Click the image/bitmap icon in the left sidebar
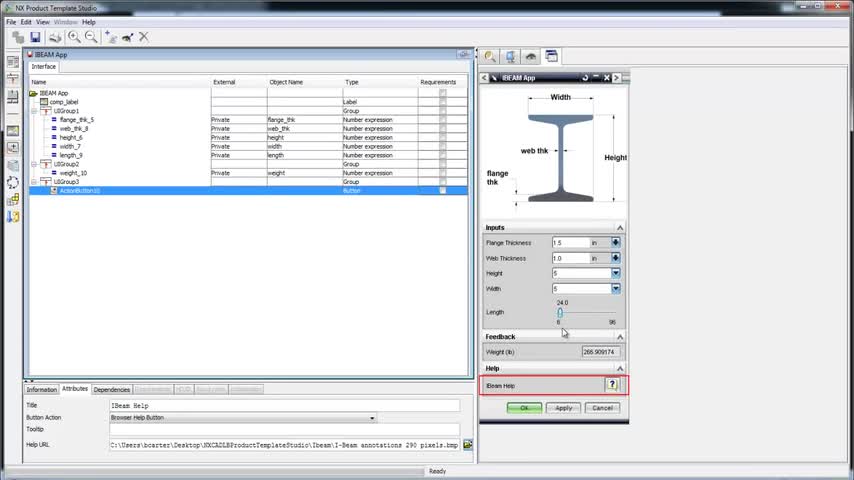This screenshot has width=854, height=480. pyautogui.click(x=13, y=131)
